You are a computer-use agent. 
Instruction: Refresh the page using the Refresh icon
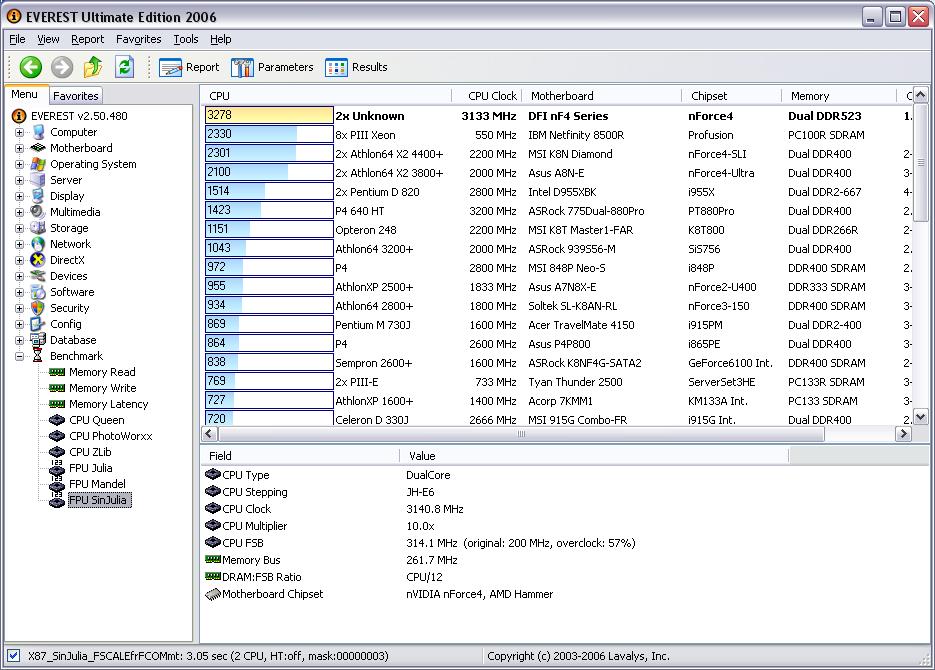[125, 67]
